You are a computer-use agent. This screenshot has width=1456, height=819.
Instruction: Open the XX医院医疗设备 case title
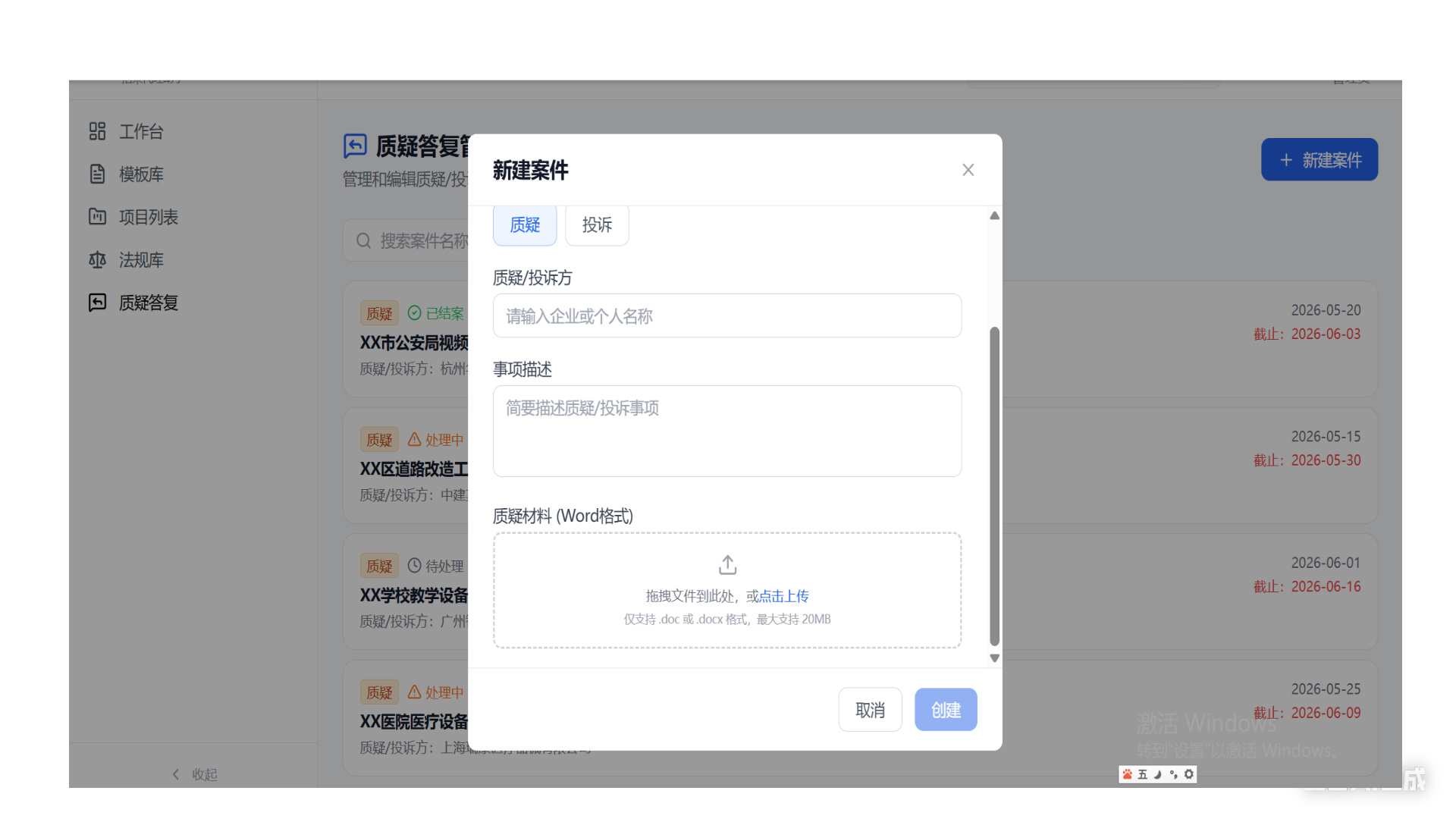(414, 721)
